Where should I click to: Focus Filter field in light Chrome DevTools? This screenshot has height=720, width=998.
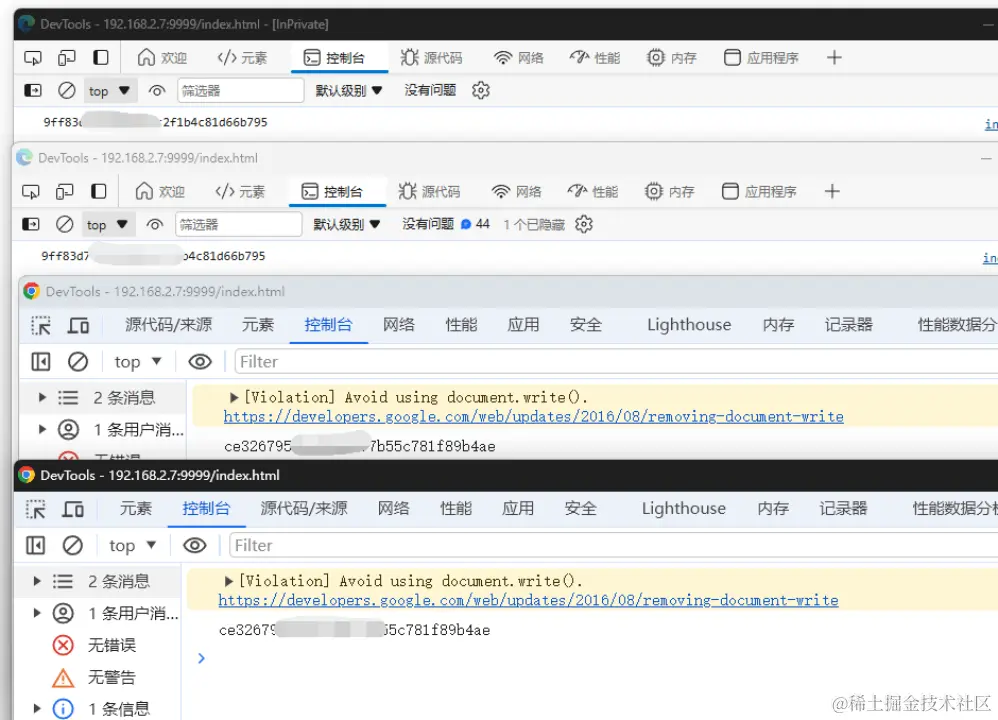(616, 362)
